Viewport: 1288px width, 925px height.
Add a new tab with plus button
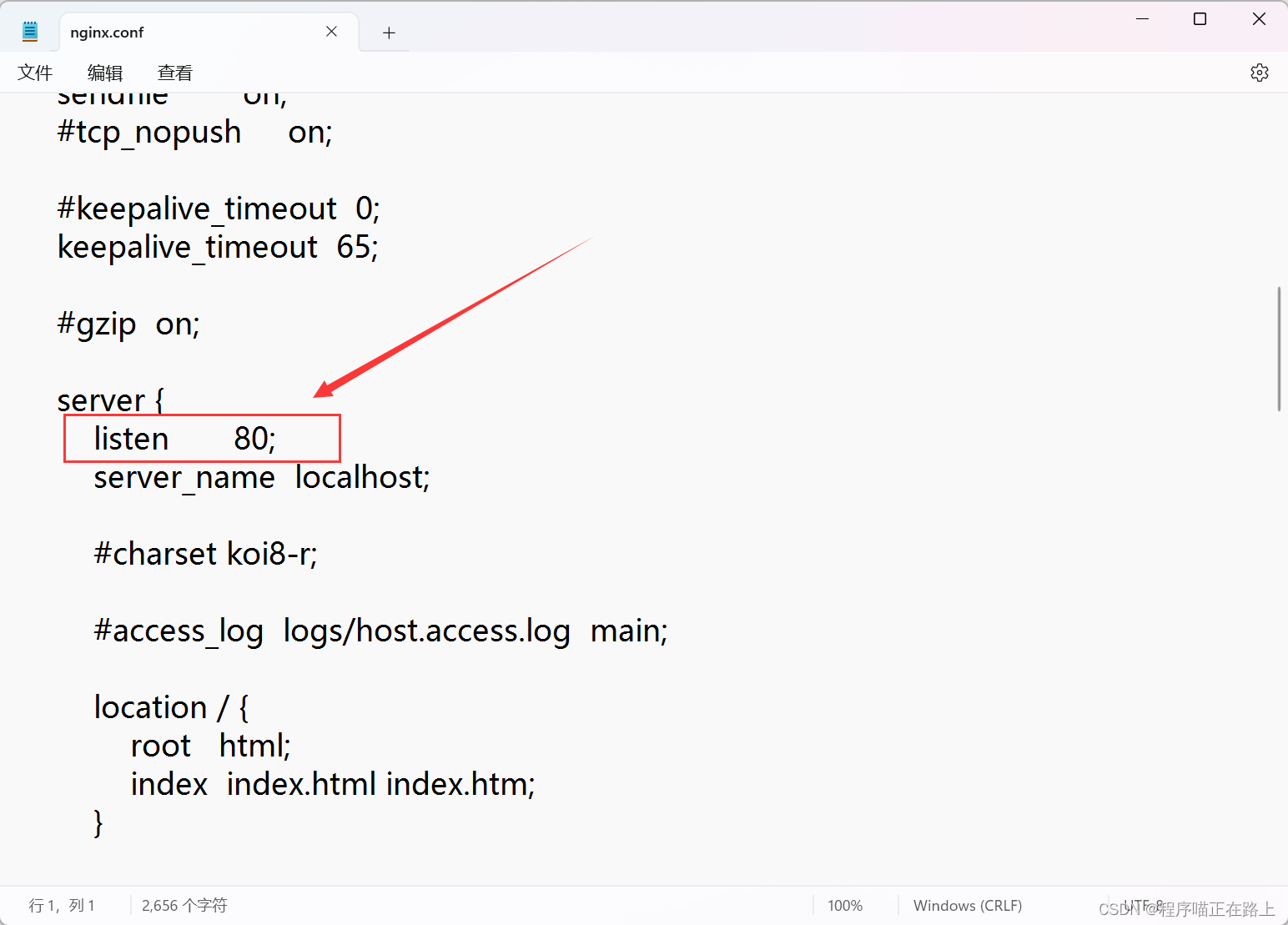(389, 33)
